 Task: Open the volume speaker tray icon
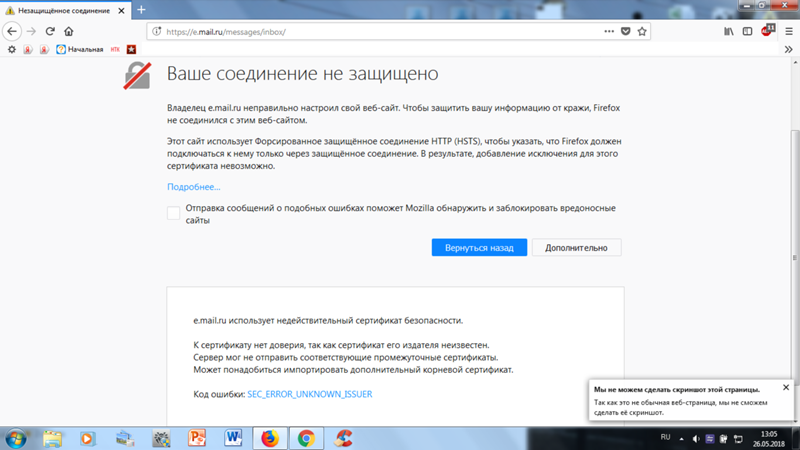(696, 439)
